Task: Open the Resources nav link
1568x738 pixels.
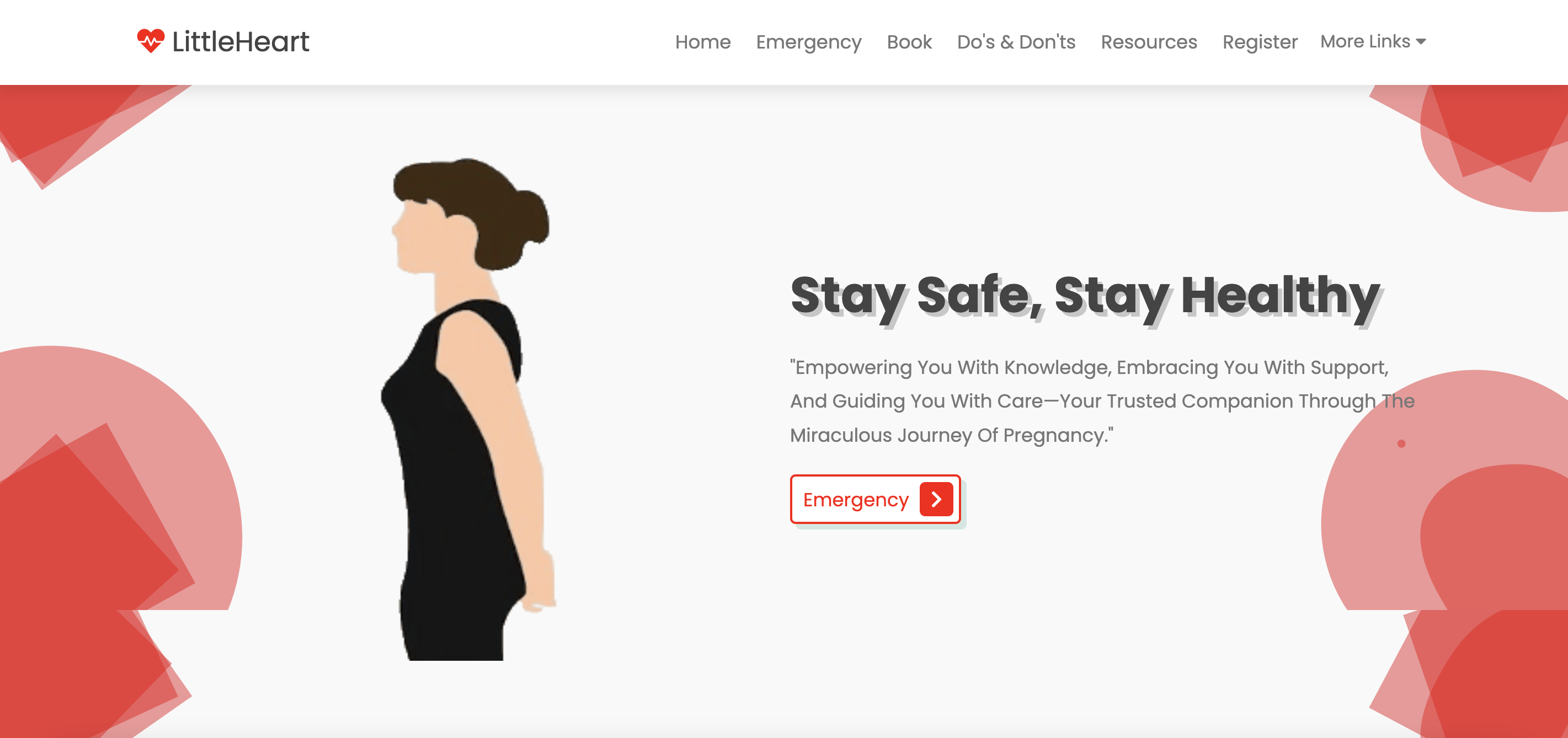Action: click(x=1149, y=41)
